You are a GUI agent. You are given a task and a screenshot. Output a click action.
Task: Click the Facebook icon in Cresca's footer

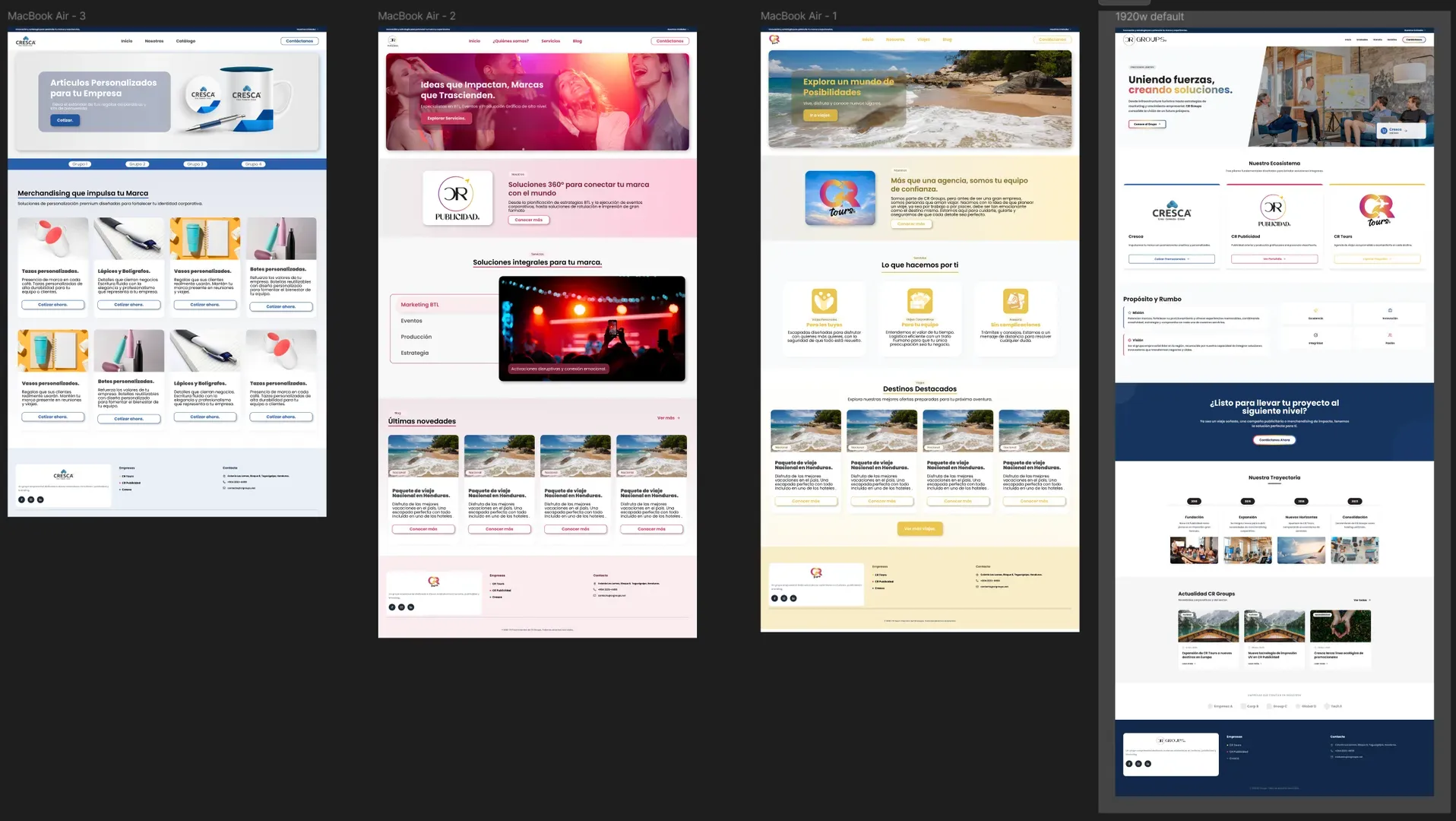[x=21, y=499]
